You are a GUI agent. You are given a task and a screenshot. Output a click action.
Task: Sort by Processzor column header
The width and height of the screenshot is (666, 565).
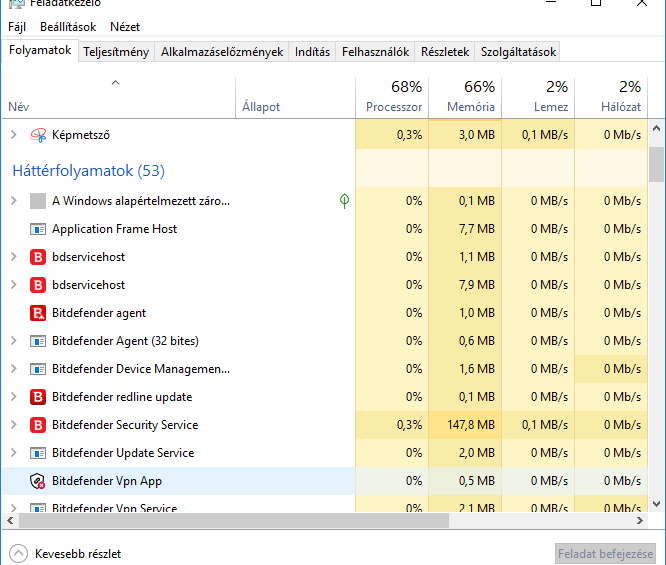point(392,98)
